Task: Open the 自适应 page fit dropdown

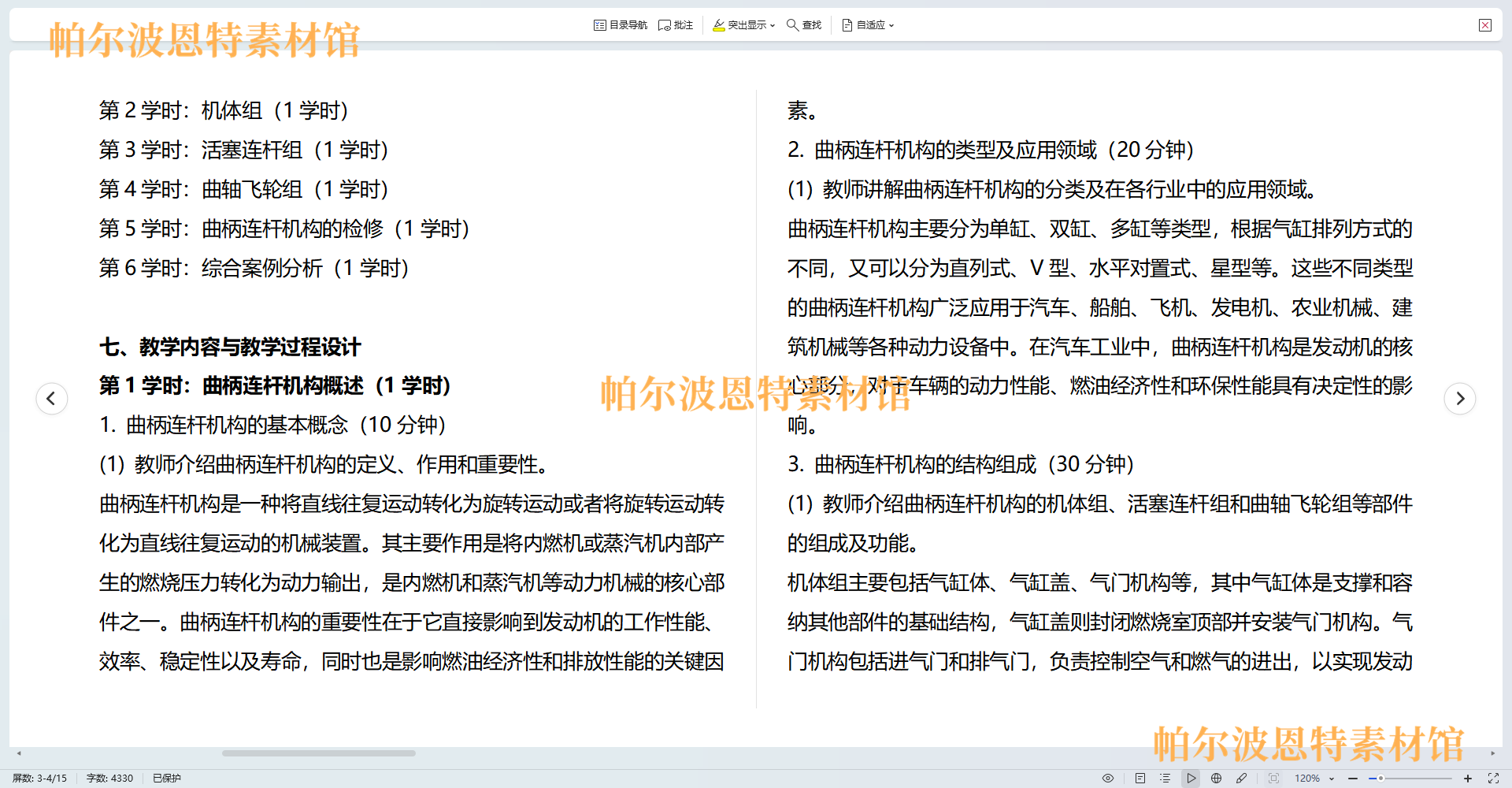Action: tap(868, 25)
